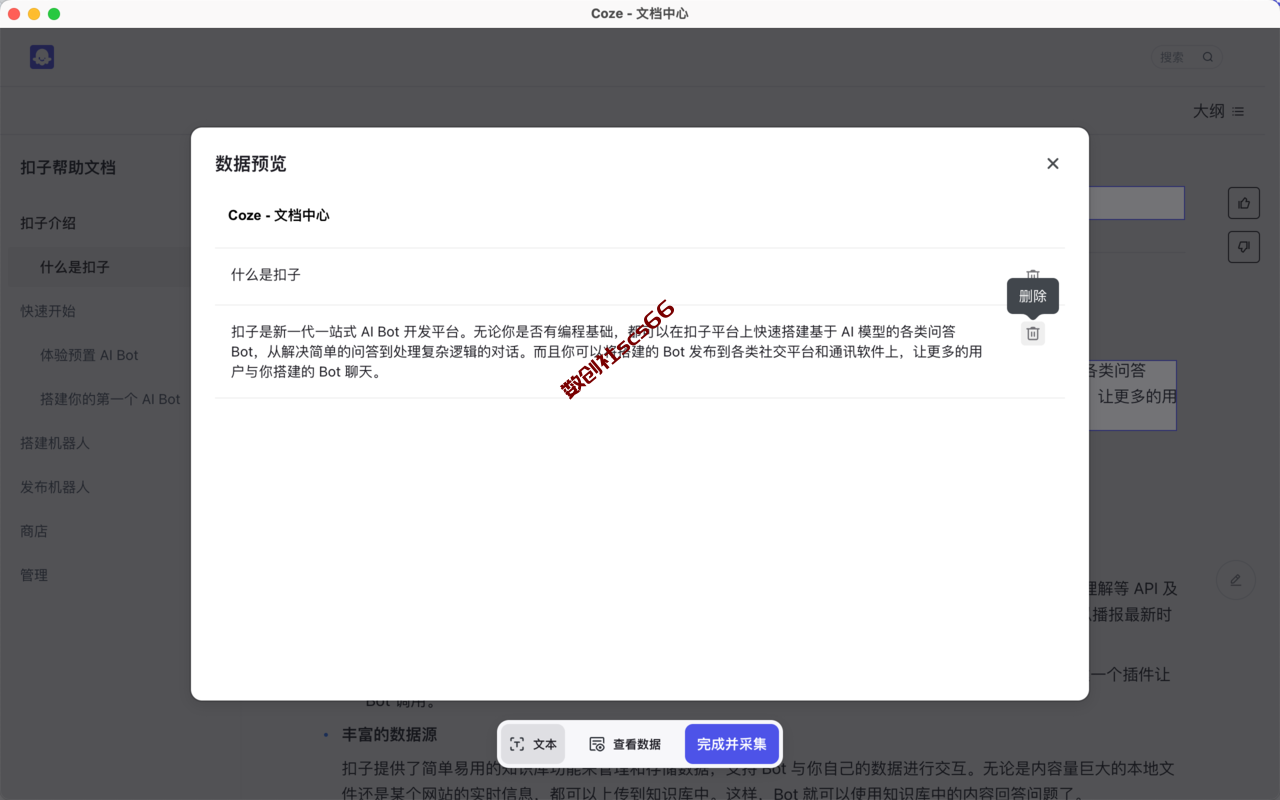
Task: Open 搭建你的第一个 AI Bot sidebar item
Action: (x=110, y=399)
